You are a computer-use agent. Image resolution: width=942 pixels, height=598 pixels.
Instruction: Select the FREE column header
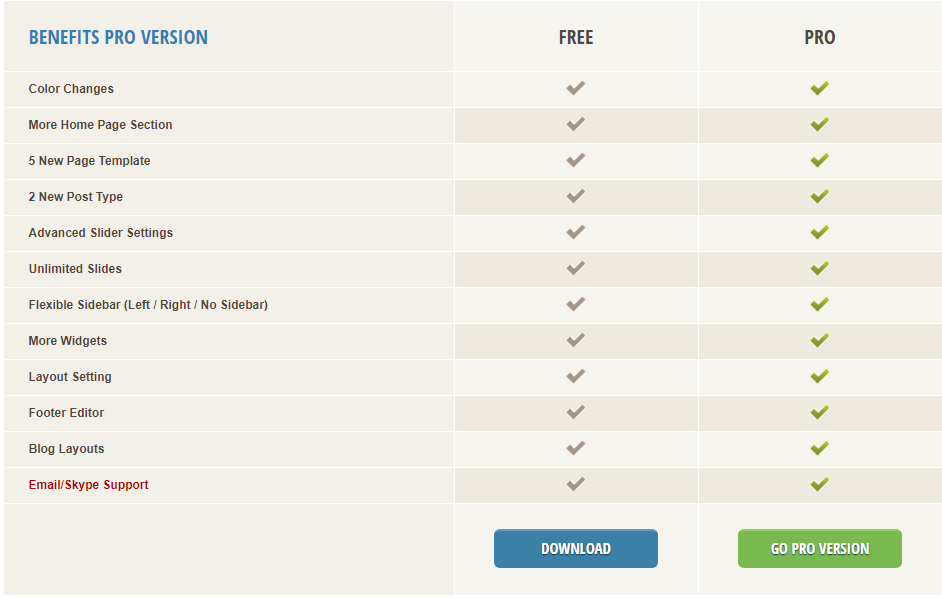click(575, 38)
